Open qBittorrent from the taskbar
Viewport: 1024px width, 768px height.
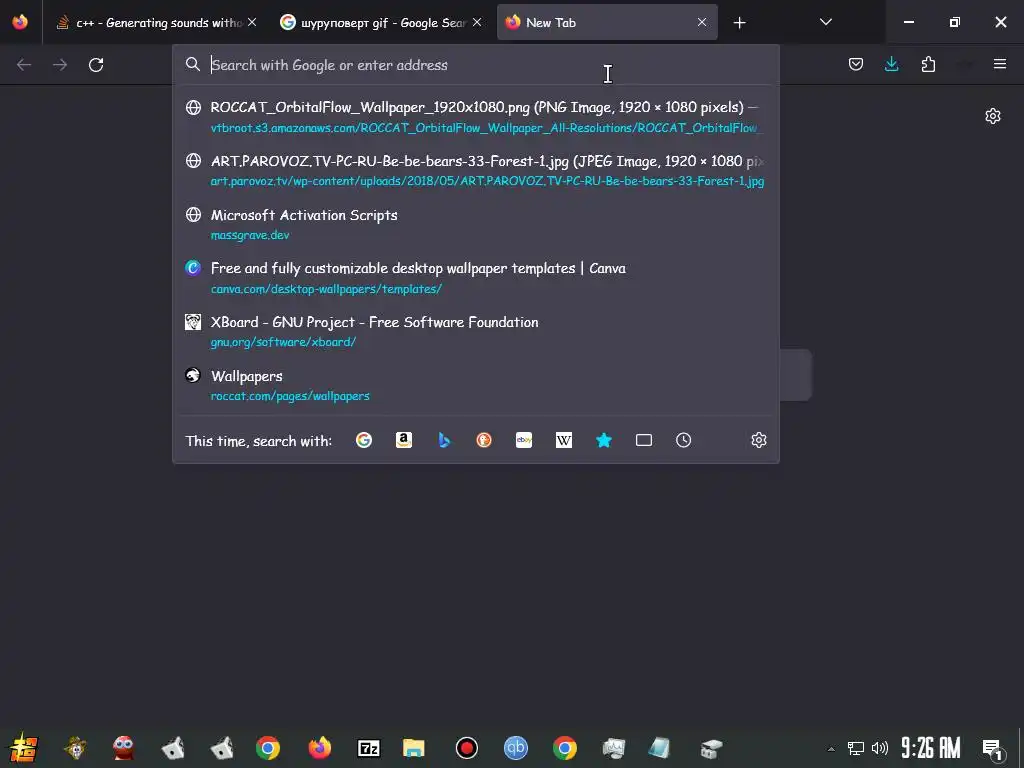tap(515, 748)
